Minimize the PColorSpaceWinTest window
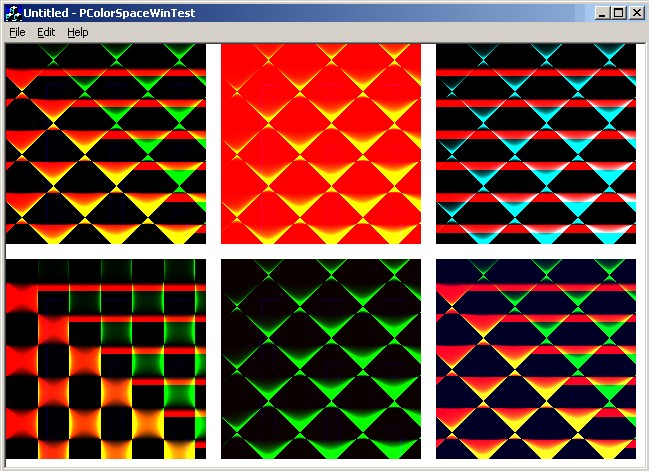The height and width of the screenshot is (471, 649). 602,13
